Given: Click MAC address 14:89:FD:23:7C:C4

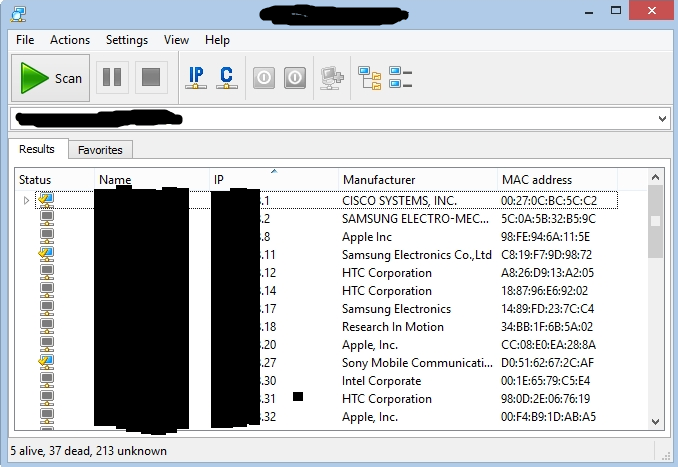Looking at the screenshot, I should pos(547,309).
